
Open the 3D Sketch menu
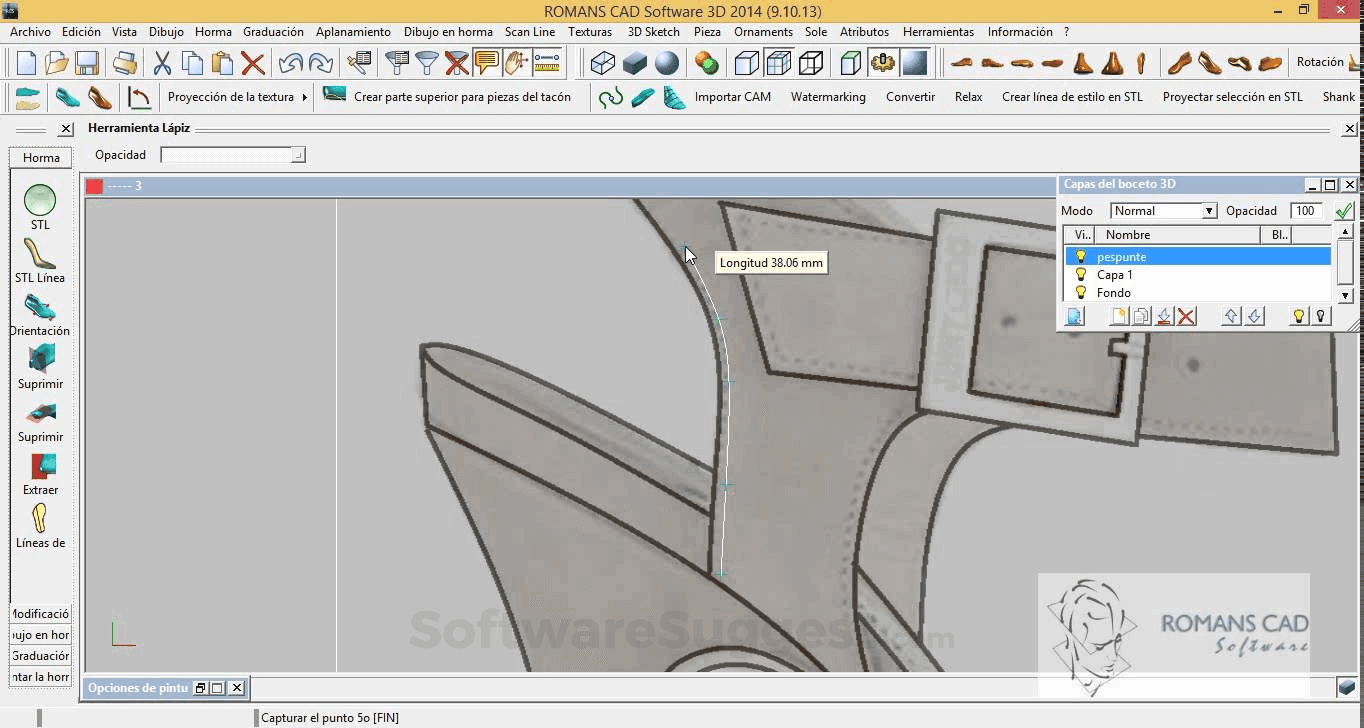[x=653, y=31]
